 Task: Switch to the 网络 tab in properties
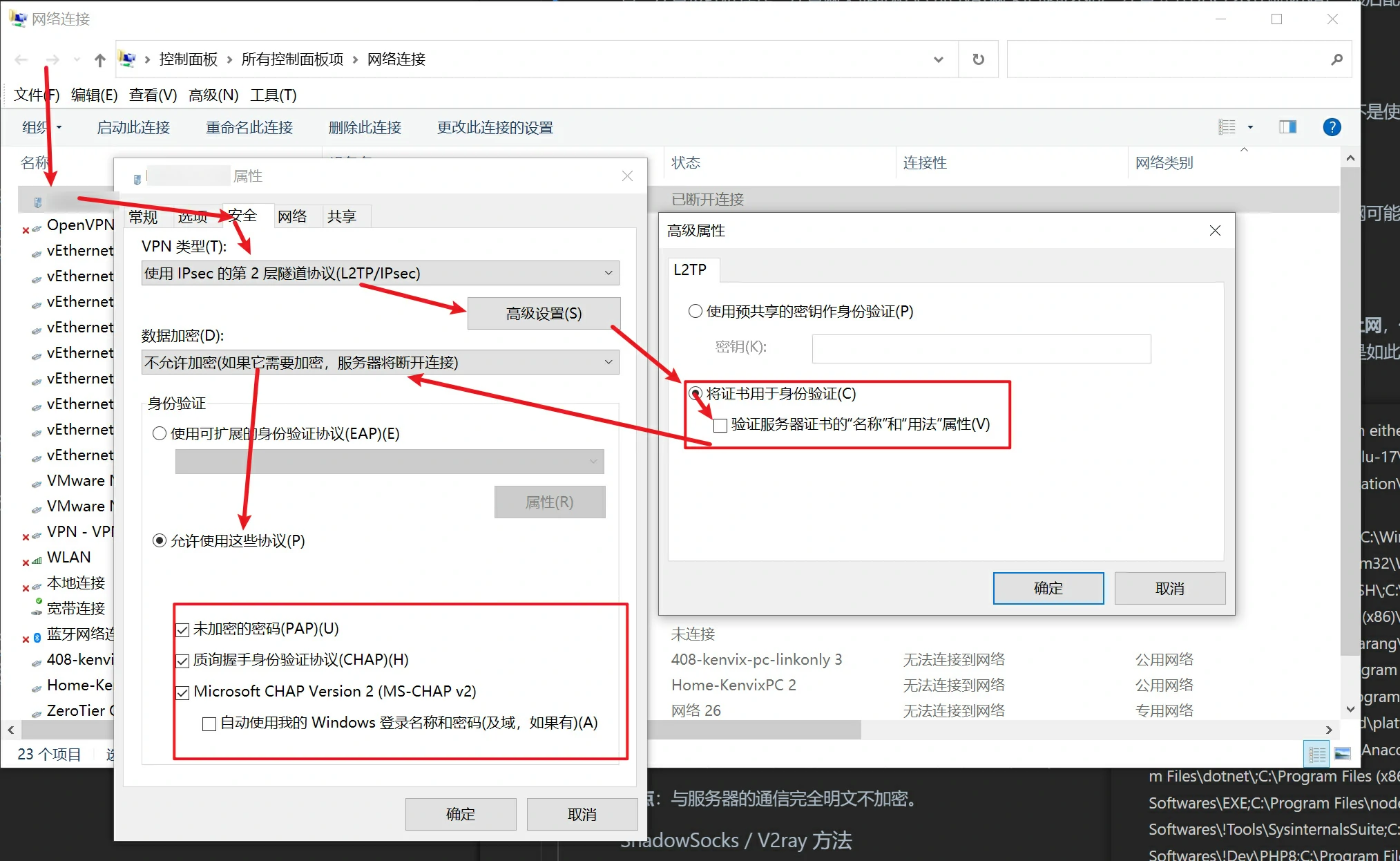point(292,216)
